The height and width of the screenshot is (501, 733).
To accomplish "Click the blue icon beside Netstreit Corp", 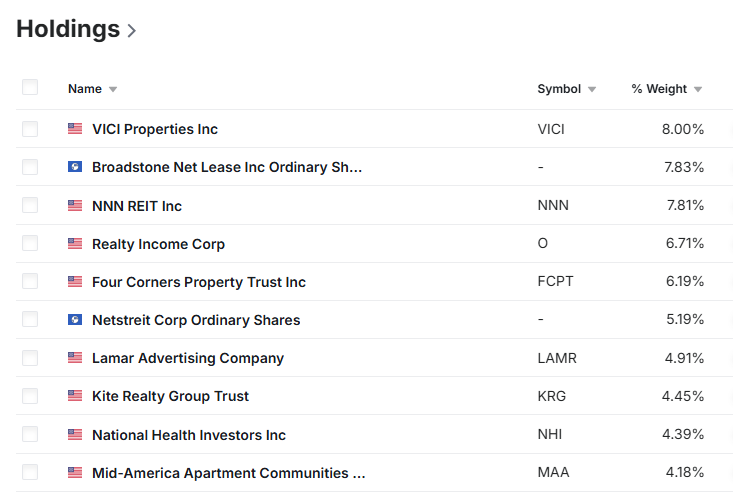I will tap(75, 320).
